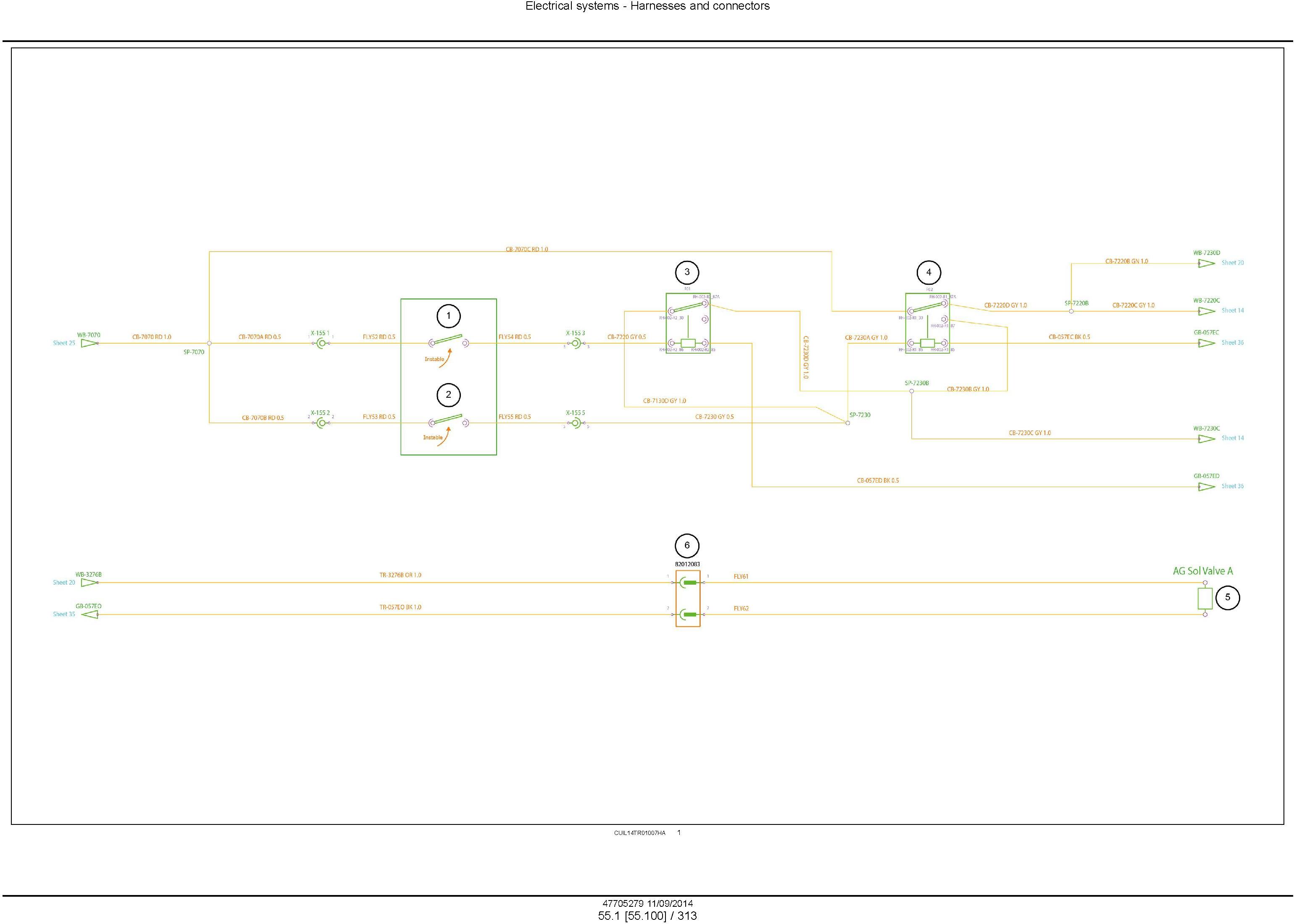Select the relay coil rectangle in relay 3
The height and width of the screenshot is (924, 1294).
tap(688, 343)
